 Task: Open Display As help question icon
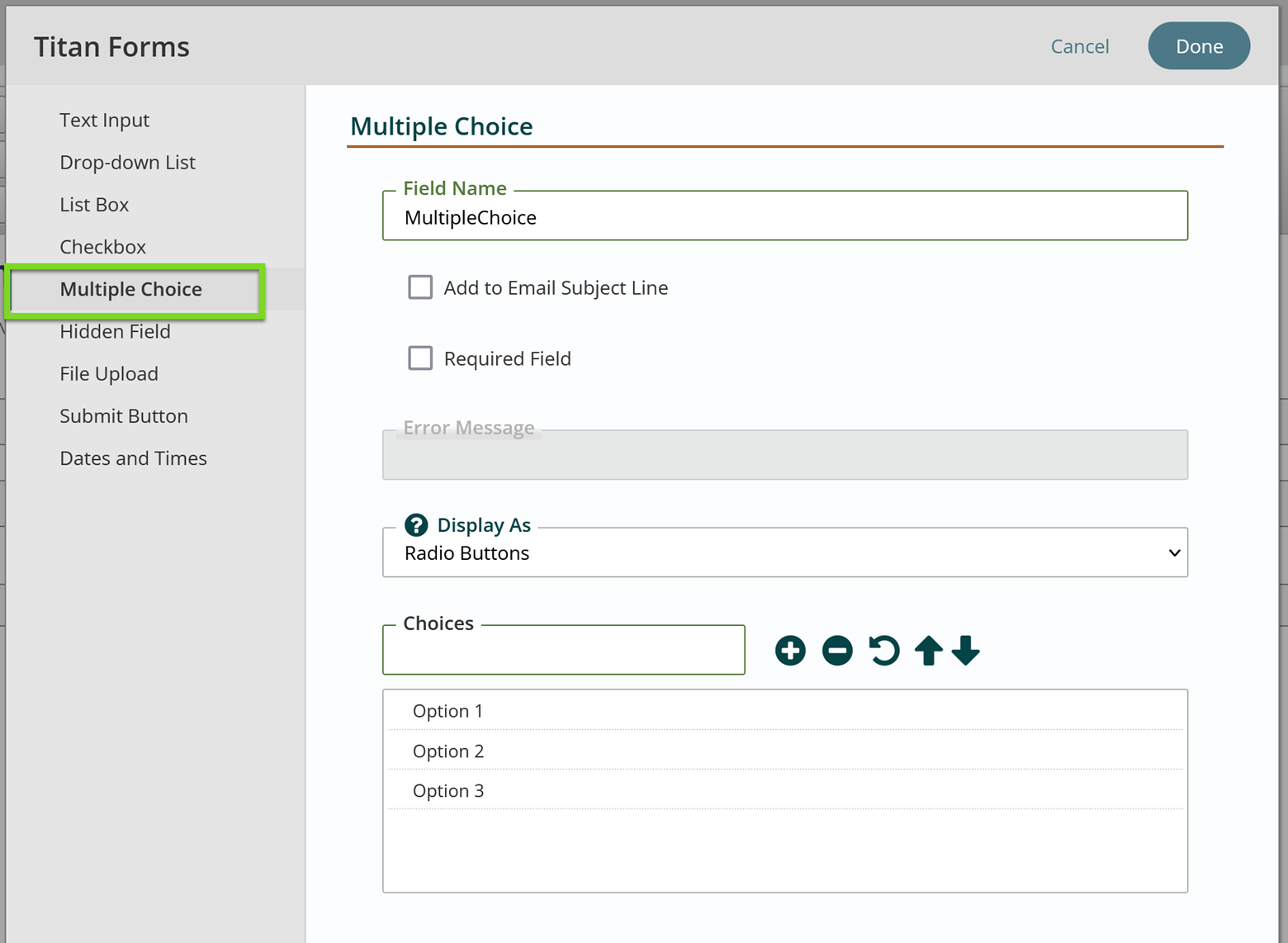pos(416,525)
